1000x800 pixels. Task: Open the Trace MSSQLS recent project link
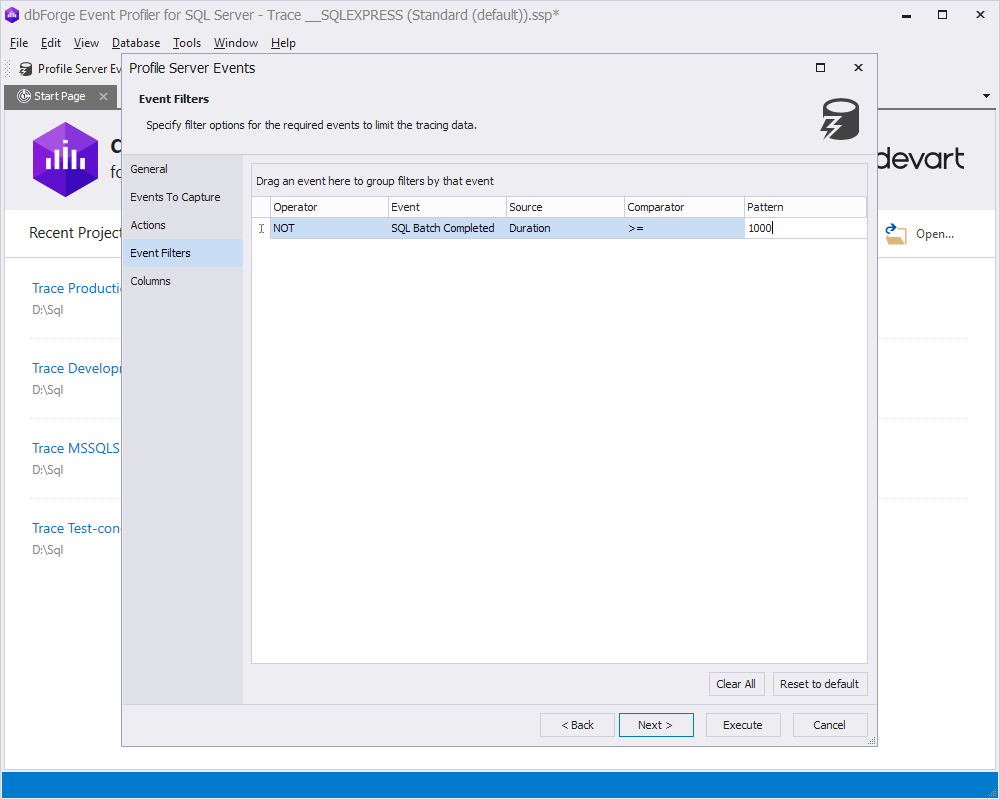pyautogui.click(x=76, y=448)
